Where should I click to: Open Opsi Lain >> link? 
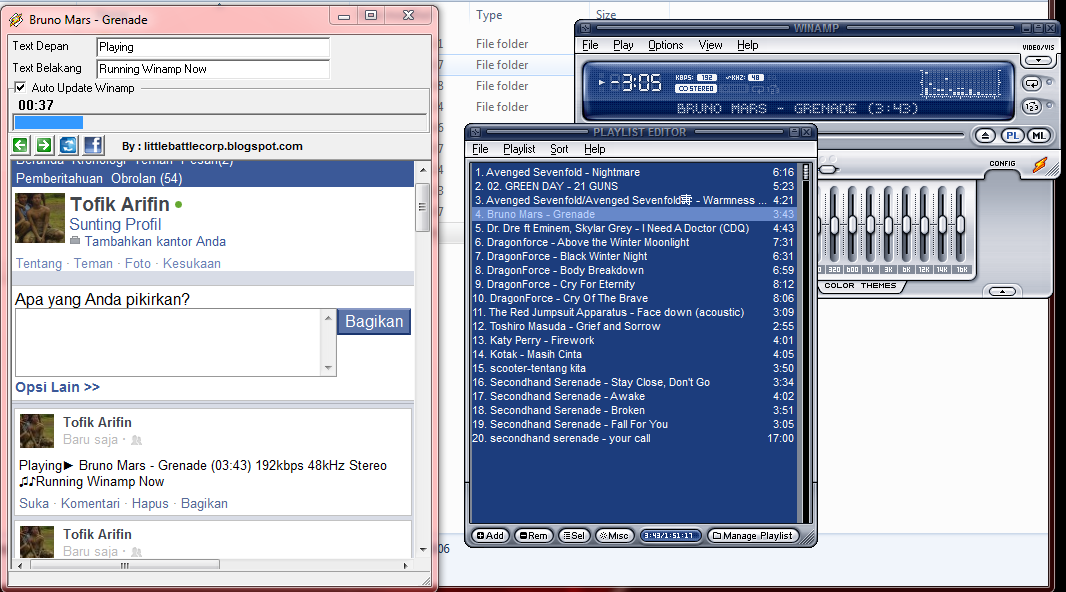[x=58, y=387]
